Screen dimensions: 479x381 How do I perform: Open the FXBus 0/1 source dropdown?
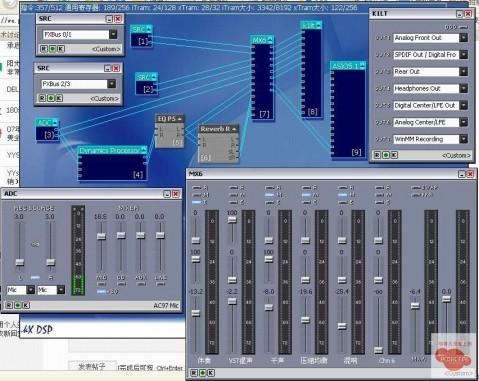tap(113, 34)
